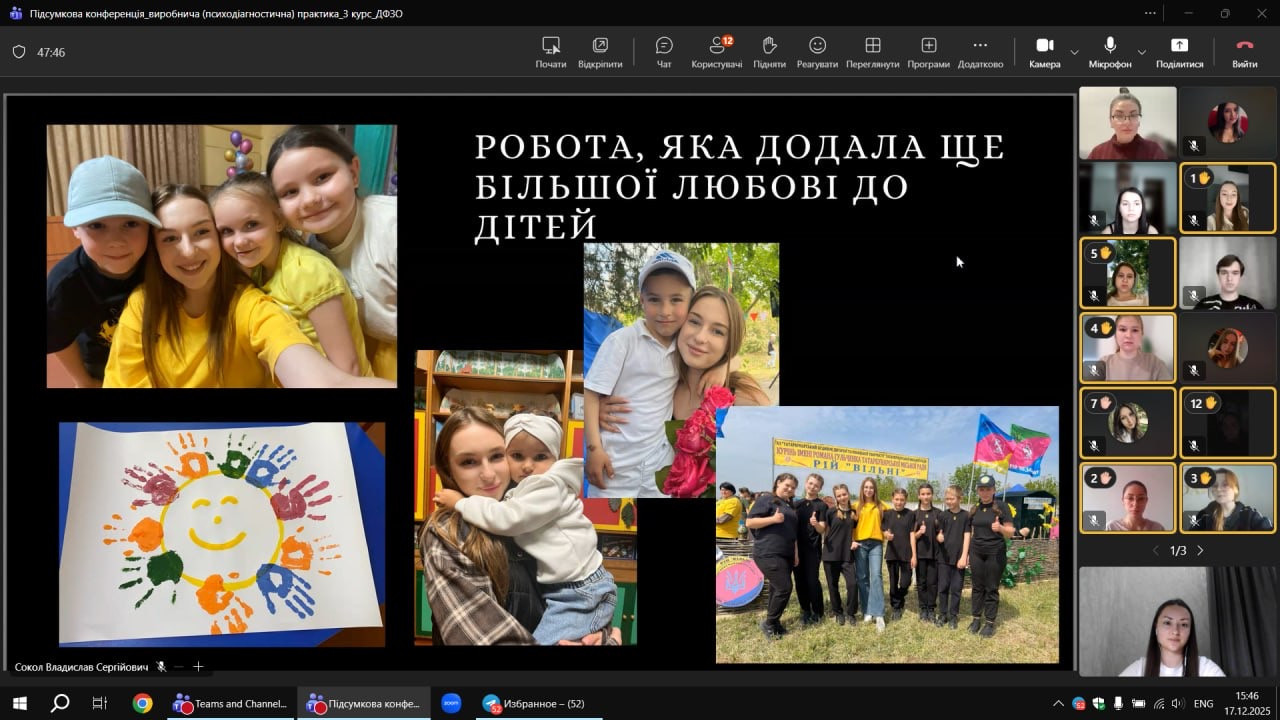Open the Чат (chat) panel

pos(664,52)
